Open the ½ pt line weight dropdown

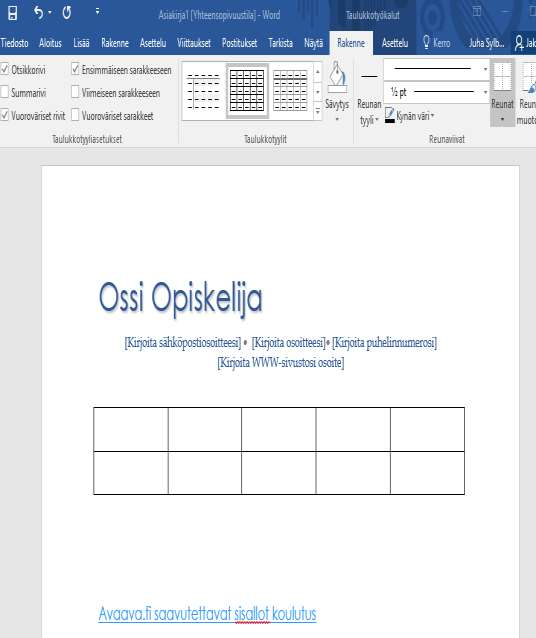click(x=485, y=92)
